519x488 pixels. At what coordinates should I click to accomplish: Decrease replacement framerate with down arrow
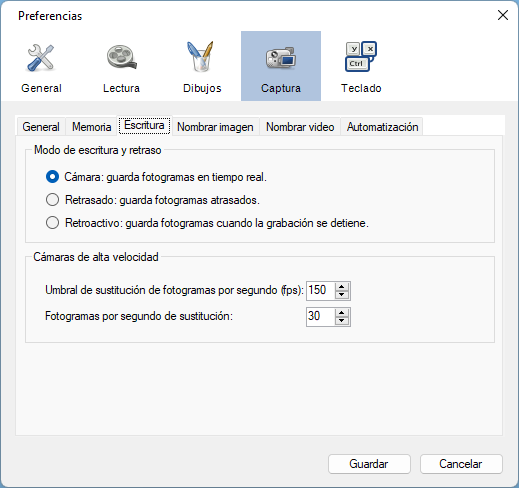342,321
